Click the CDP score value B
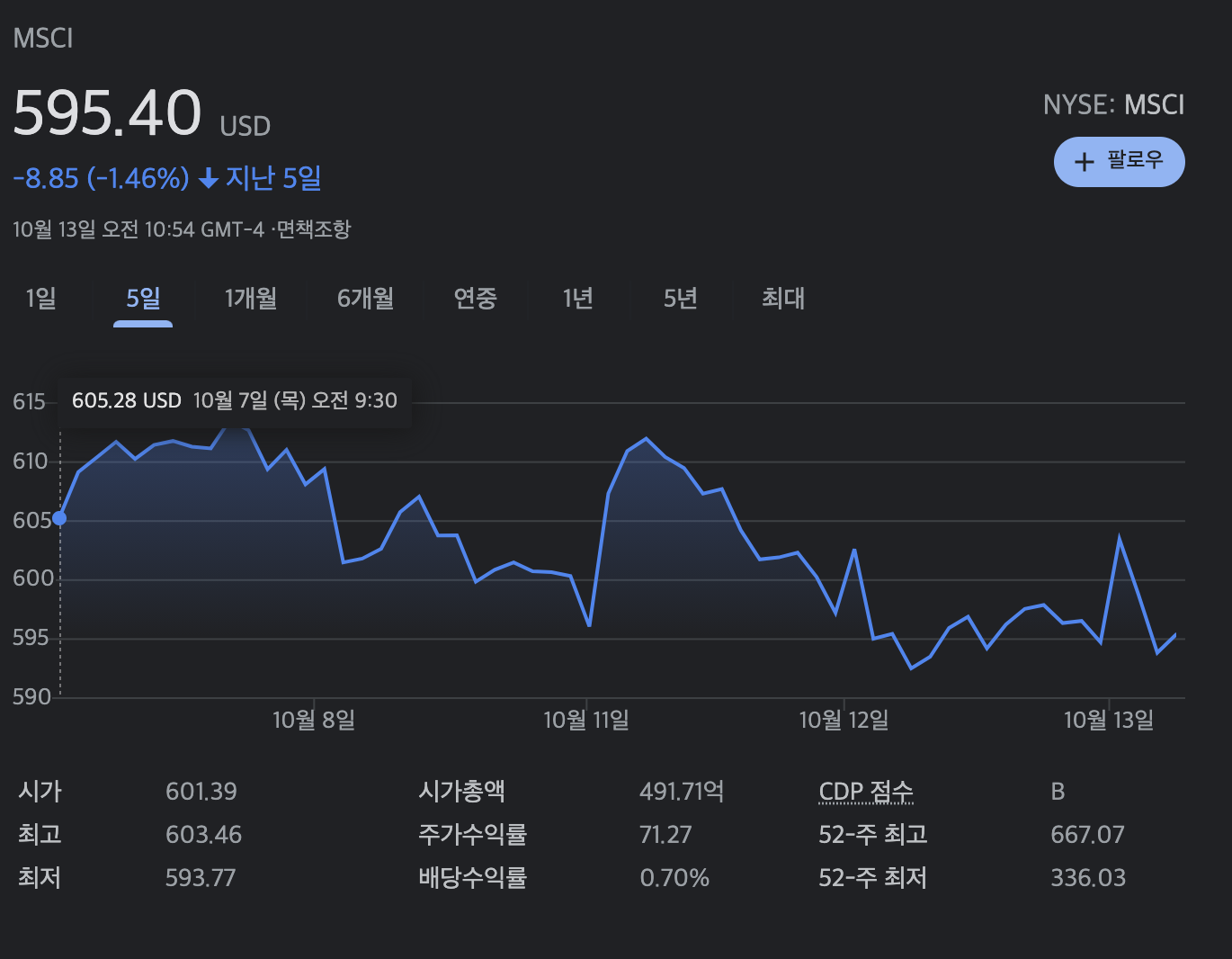The width and height of the screenshot is (1232, 959). 1058,792
